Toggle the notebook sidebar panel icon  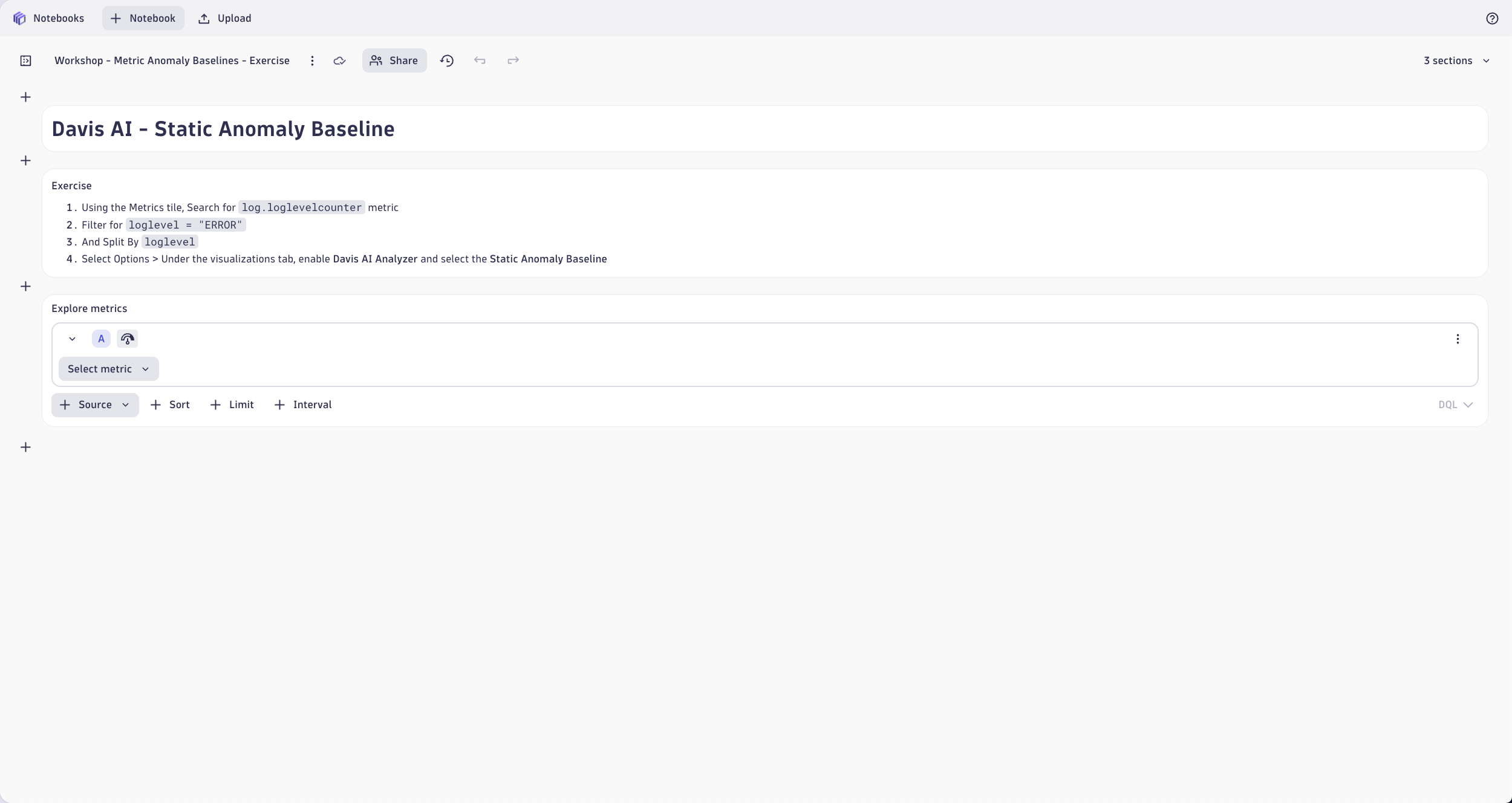[x=25, y=60]
